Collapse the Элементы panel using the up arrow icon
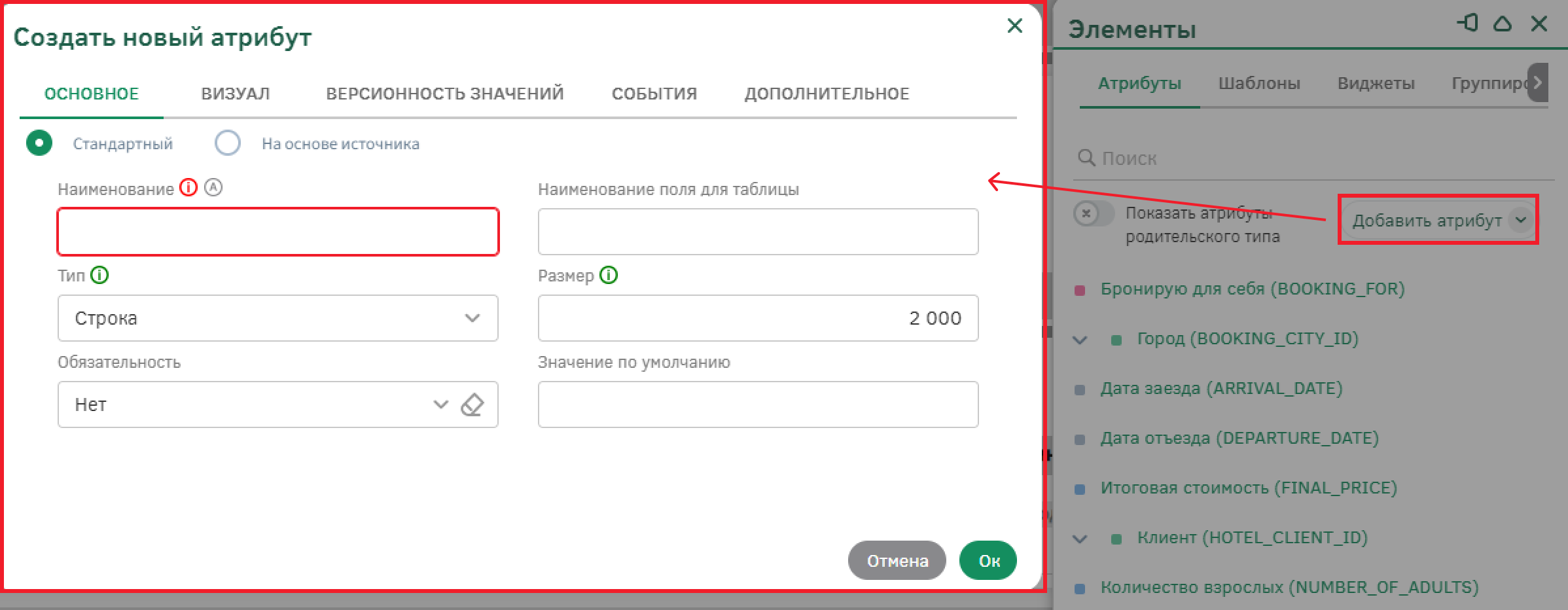 pos(1503,24)
